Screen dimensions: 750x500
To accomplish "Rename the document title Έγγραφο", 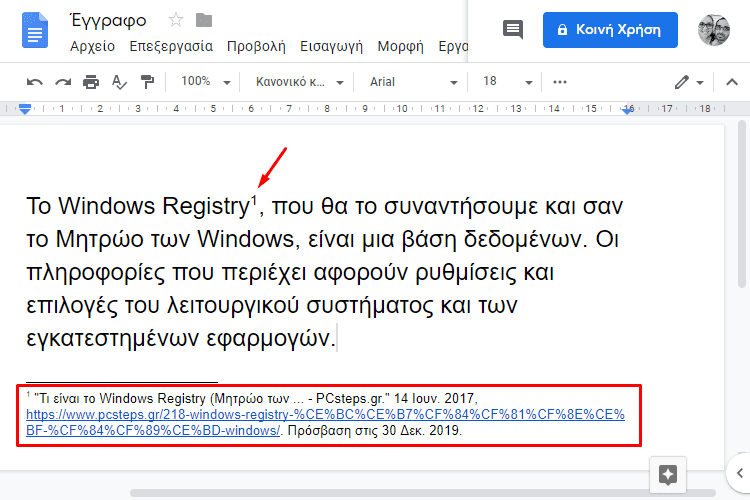I will [x=108, y=21].
